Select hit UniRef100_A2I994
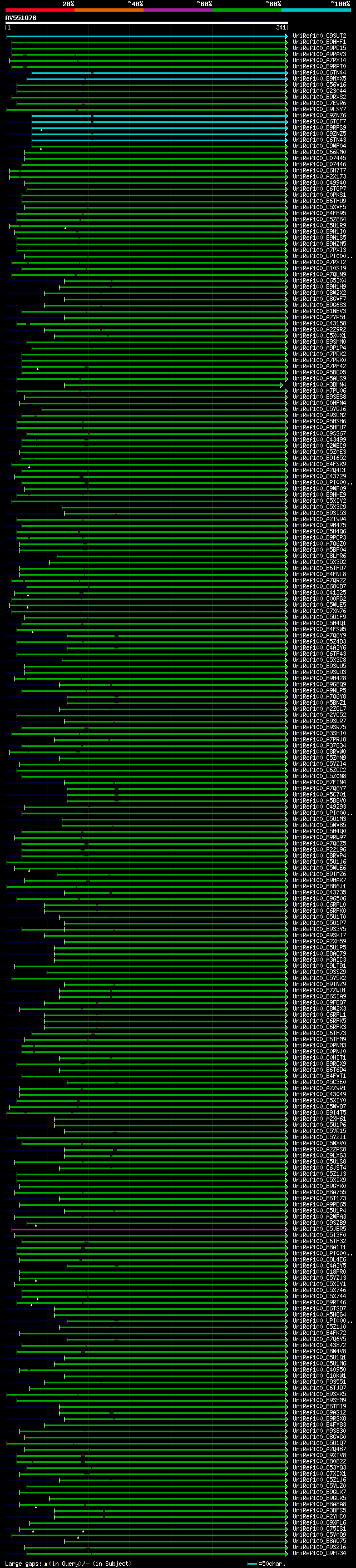 319,519
